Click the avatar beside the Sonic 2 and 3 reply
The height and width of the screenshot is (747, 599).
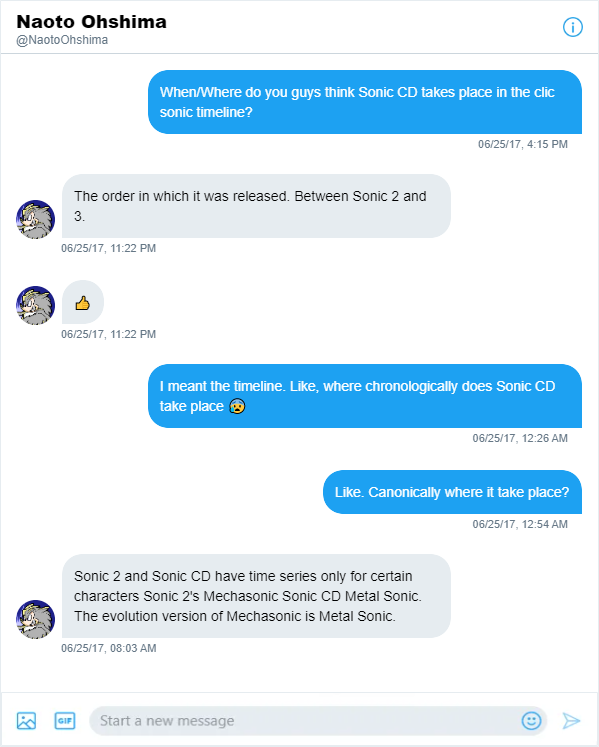coord(35,219)
